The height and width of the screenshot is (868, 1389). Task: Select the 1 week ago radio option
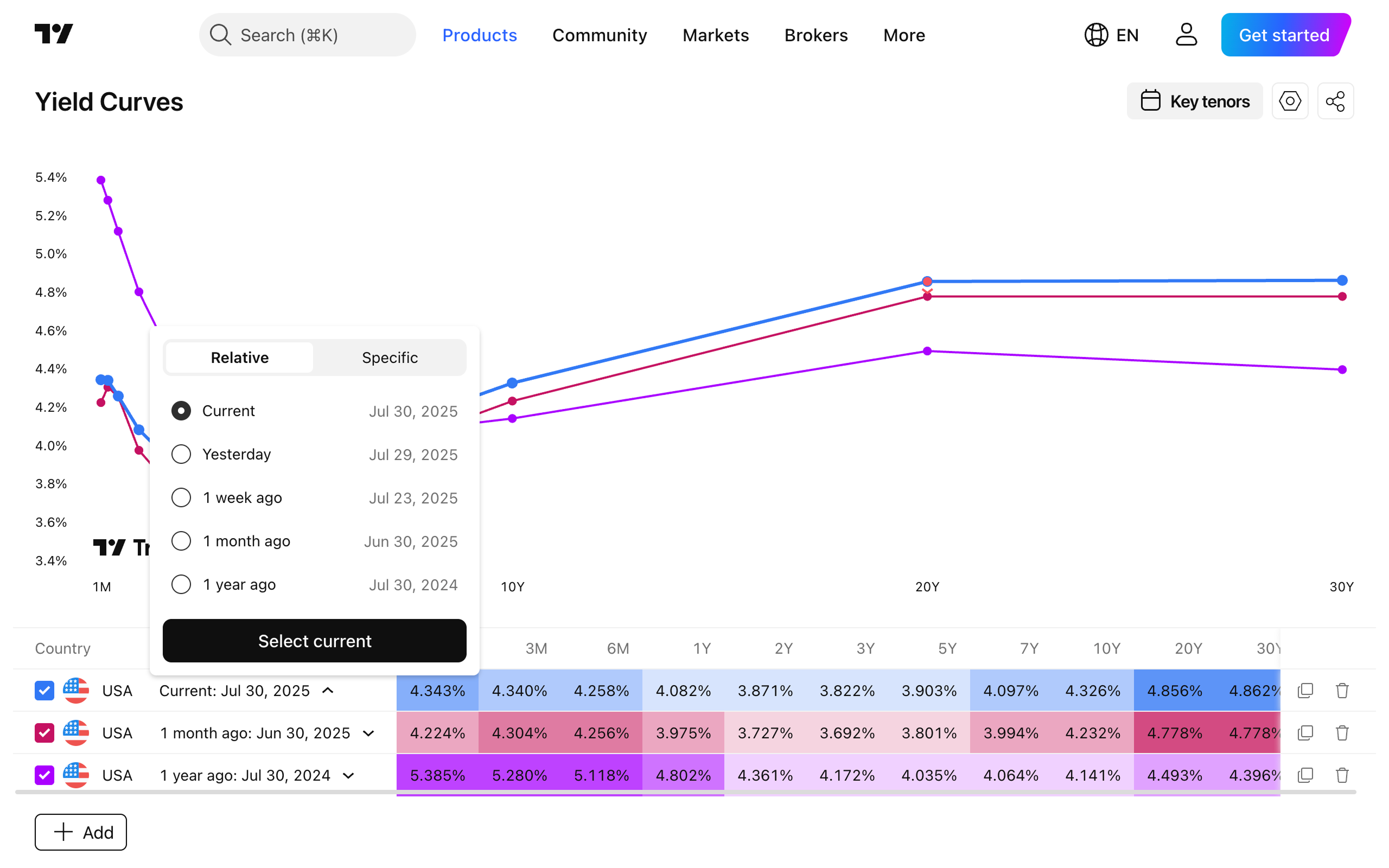pyautogui.click(x=181, y=497)
